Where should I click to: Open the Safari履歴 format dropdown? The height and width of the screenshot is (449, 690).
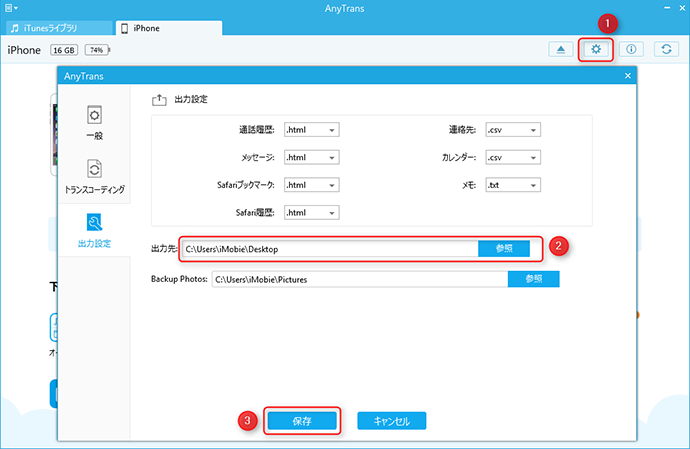coord(312,213)
